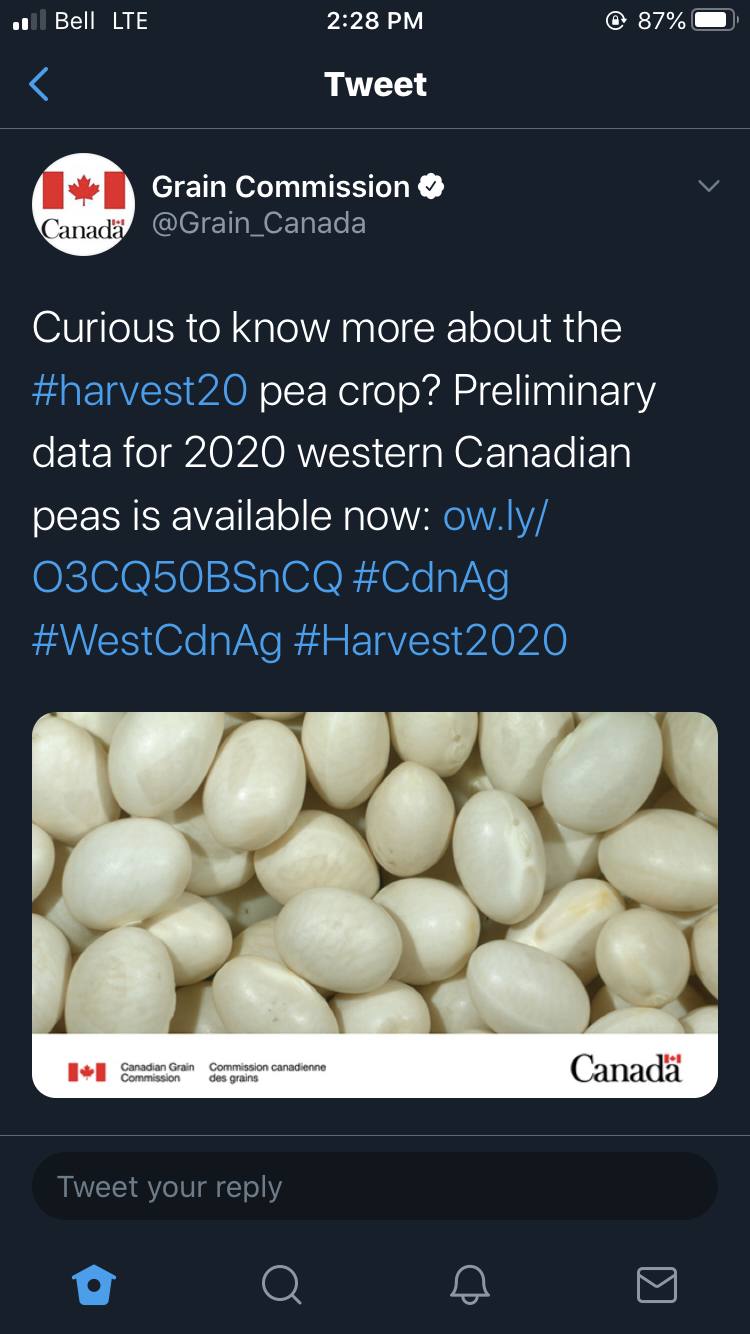The width and height of the screenshot is (750, 1334).
Task: Tap the Grain Commission account name
Action: coord(281,186)
